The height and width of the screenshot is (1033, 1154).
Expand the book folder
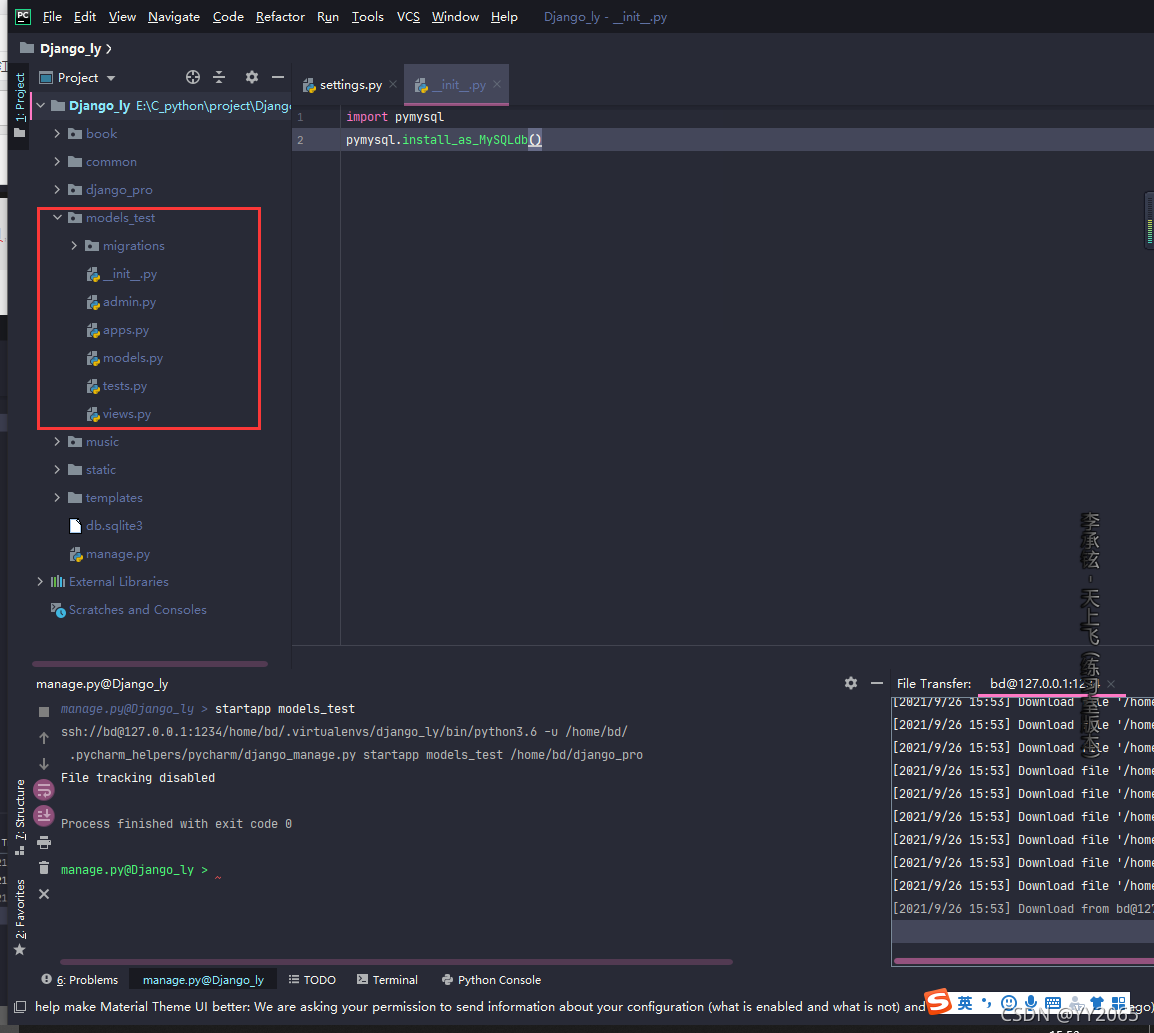click(57, 133)
